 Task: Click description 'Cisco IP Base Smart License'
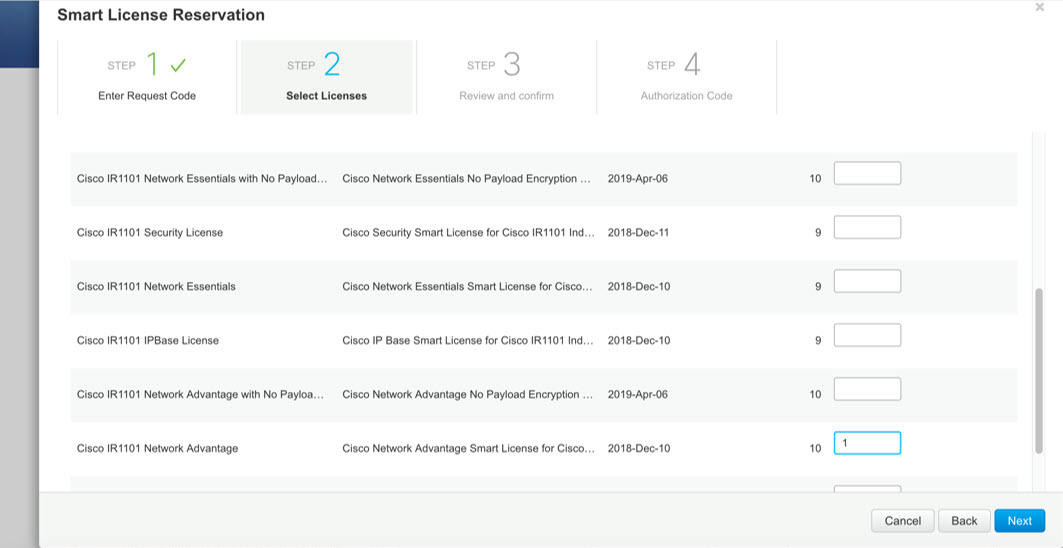pyautogui.click(x=468, y=340)
